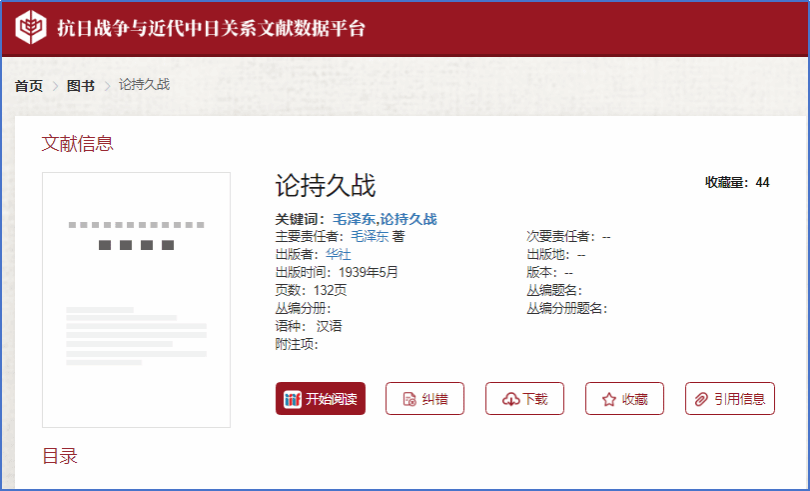Click the paperclip icon on 引用信息
Image resolution: width=810 pixels, height=491 pixels.
tap(701, 399)
